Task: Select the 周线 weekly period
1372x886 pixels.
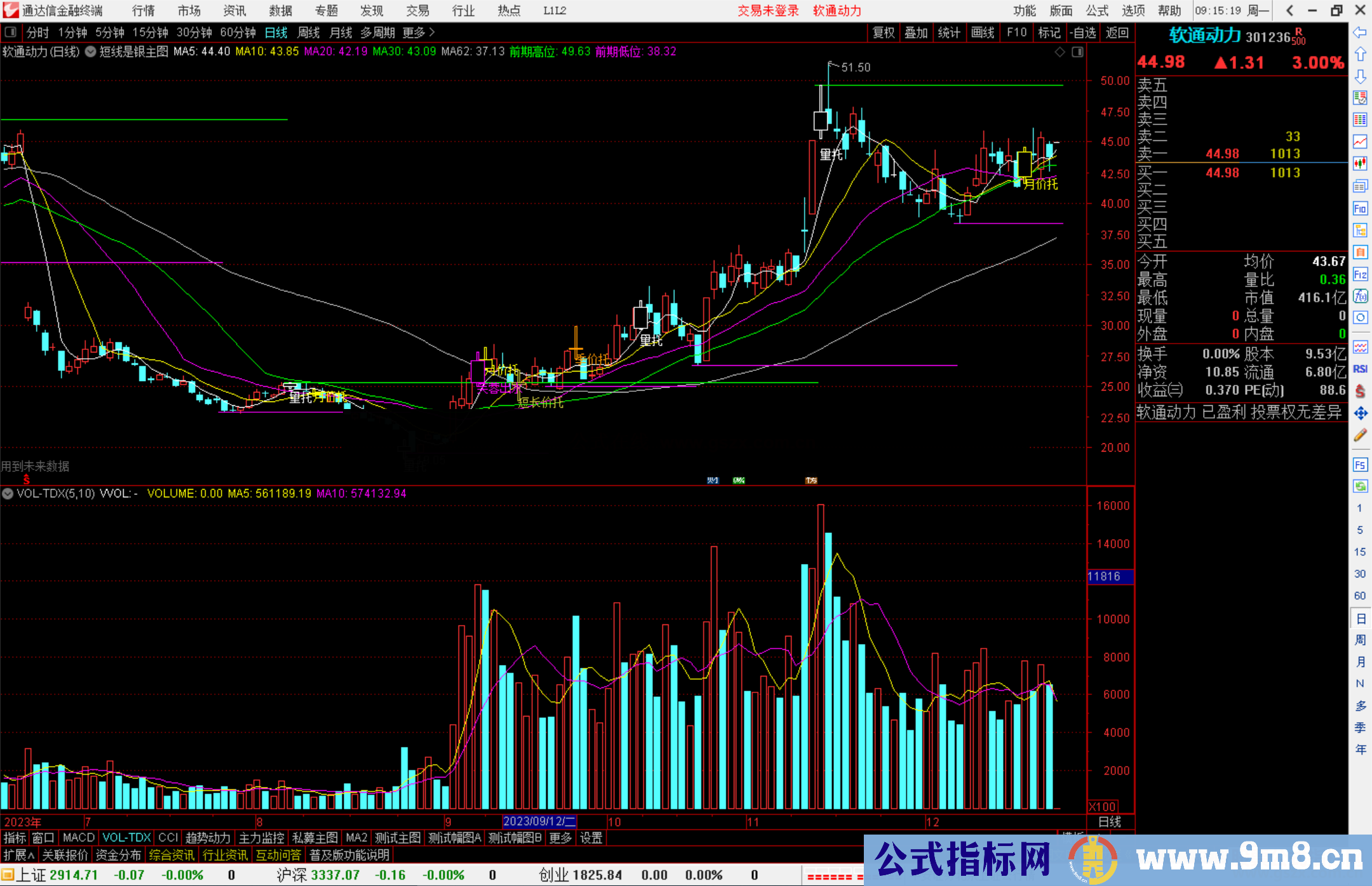Action: (309, 32)
